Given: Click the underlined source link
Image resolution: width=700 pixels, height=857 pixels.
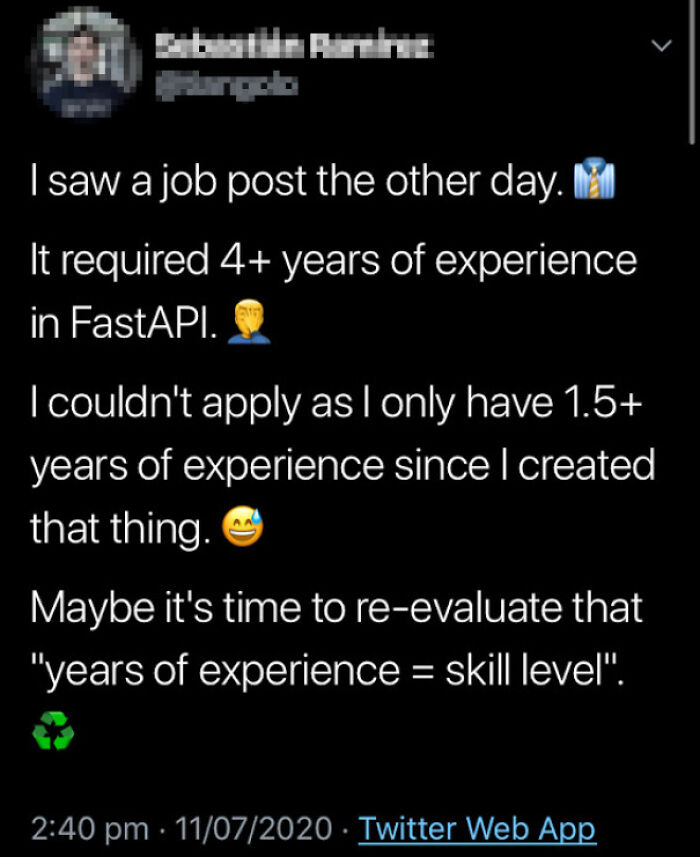Looking at the screenshot, I should click(x=477, y=828).
